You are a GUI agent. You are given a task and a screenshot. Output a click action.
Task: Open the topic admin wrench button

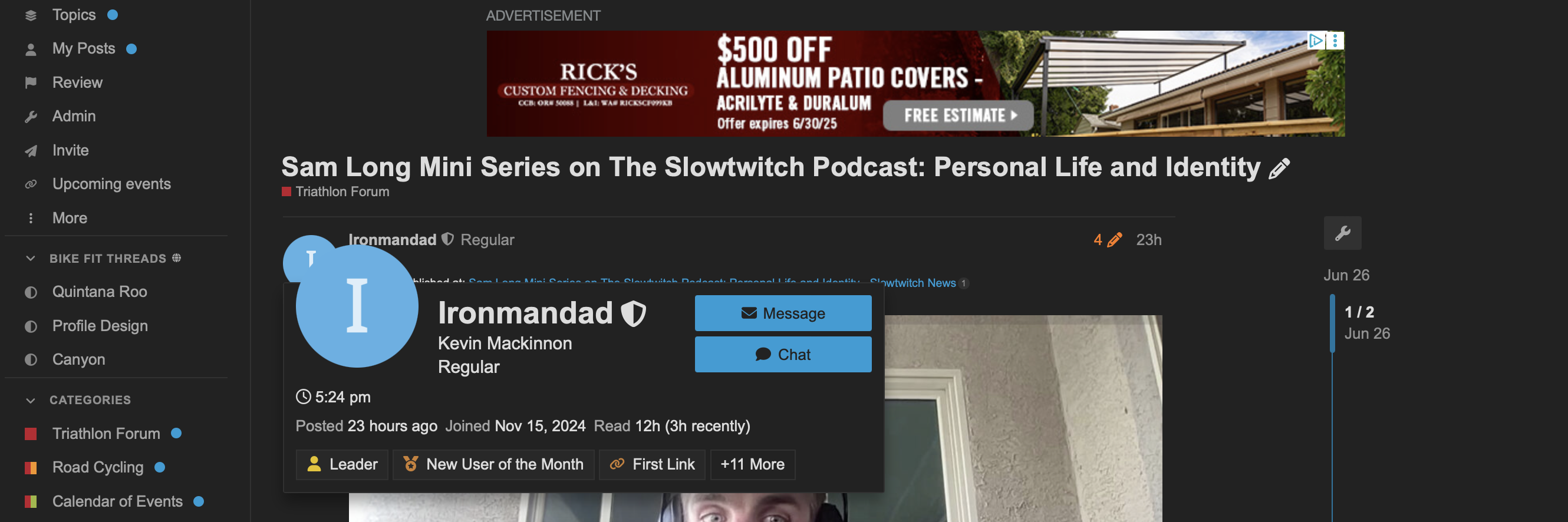pos(1342,233)
